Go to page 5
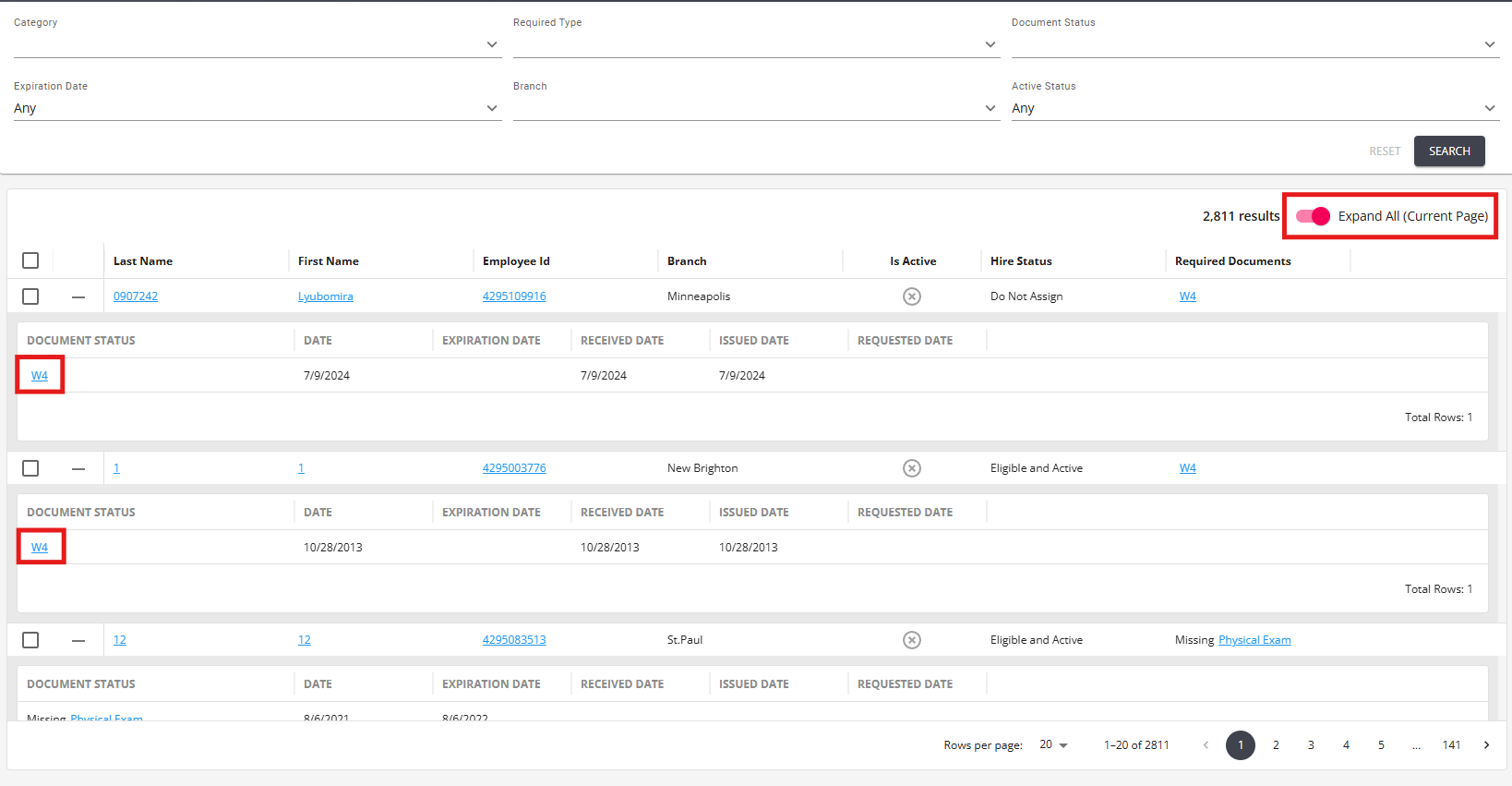 [x=1381, y=745]
